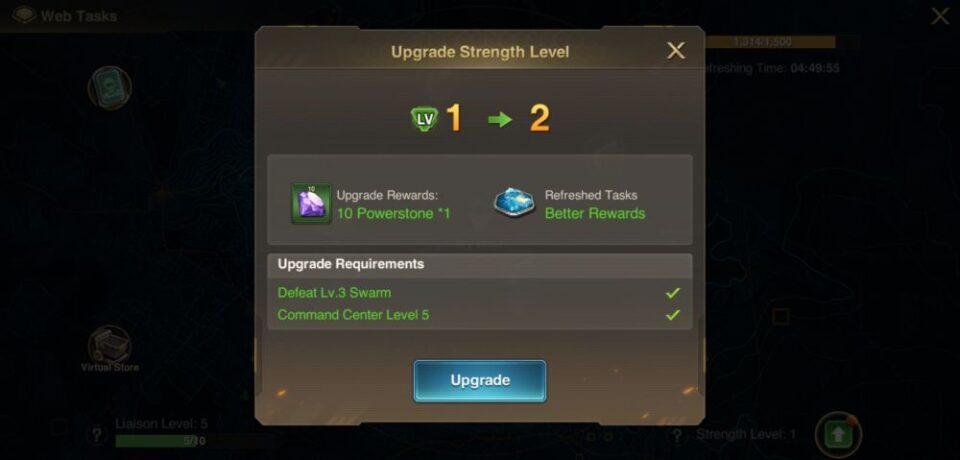Viewport: 960px width, 460px height.
Task: Close the Web Tasks screen with X
Action: click(940, 16)
